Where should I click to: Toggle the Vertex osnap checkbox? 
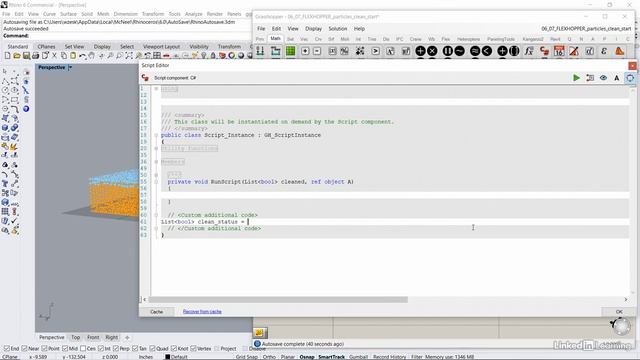[x=193, y=349]
